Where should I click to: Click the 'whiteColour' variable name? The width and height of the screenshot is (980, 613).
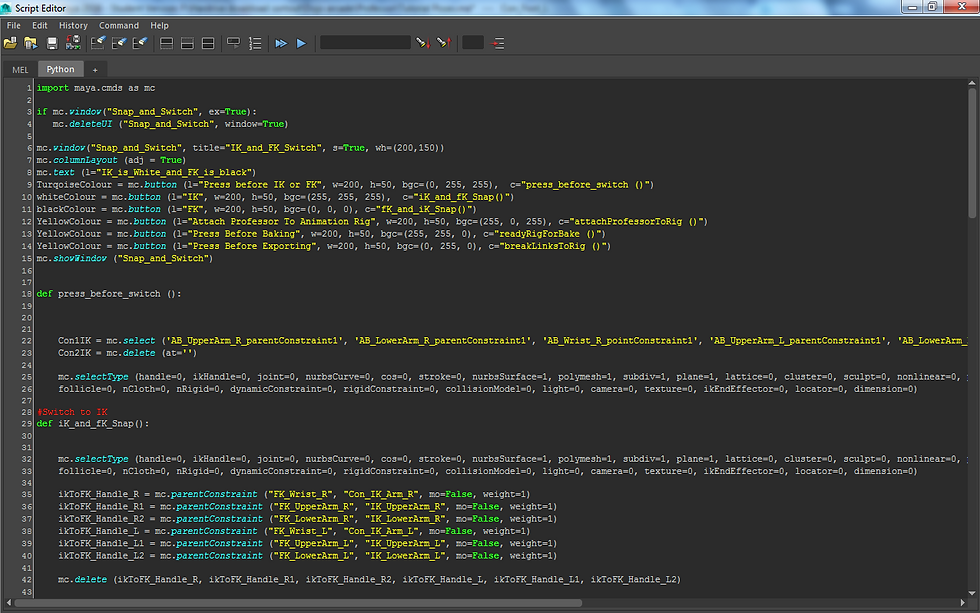(66, 197)
